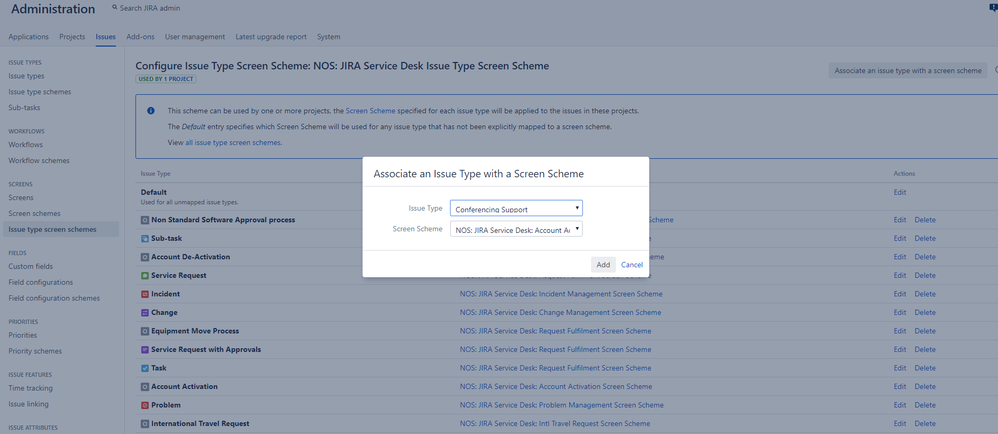Click the Account Activation issue icon

pyautogui.click(x=144, y=386)
